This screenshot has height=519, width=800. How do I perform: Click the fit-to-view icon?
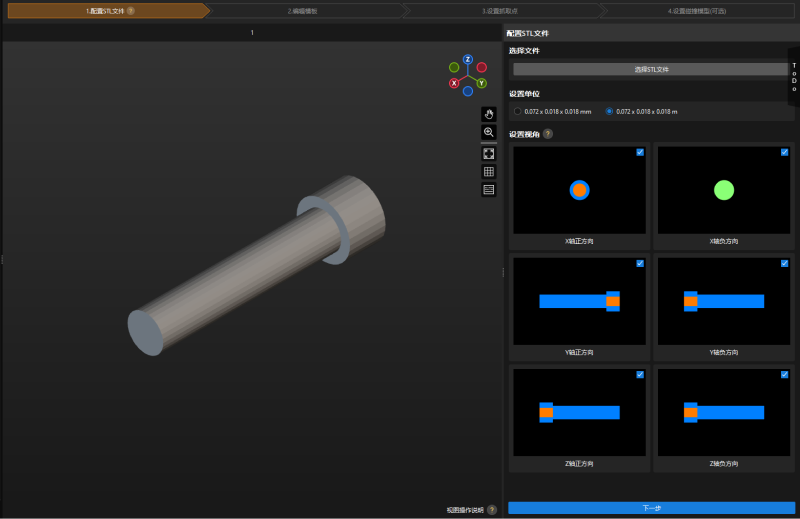(488, 153)
